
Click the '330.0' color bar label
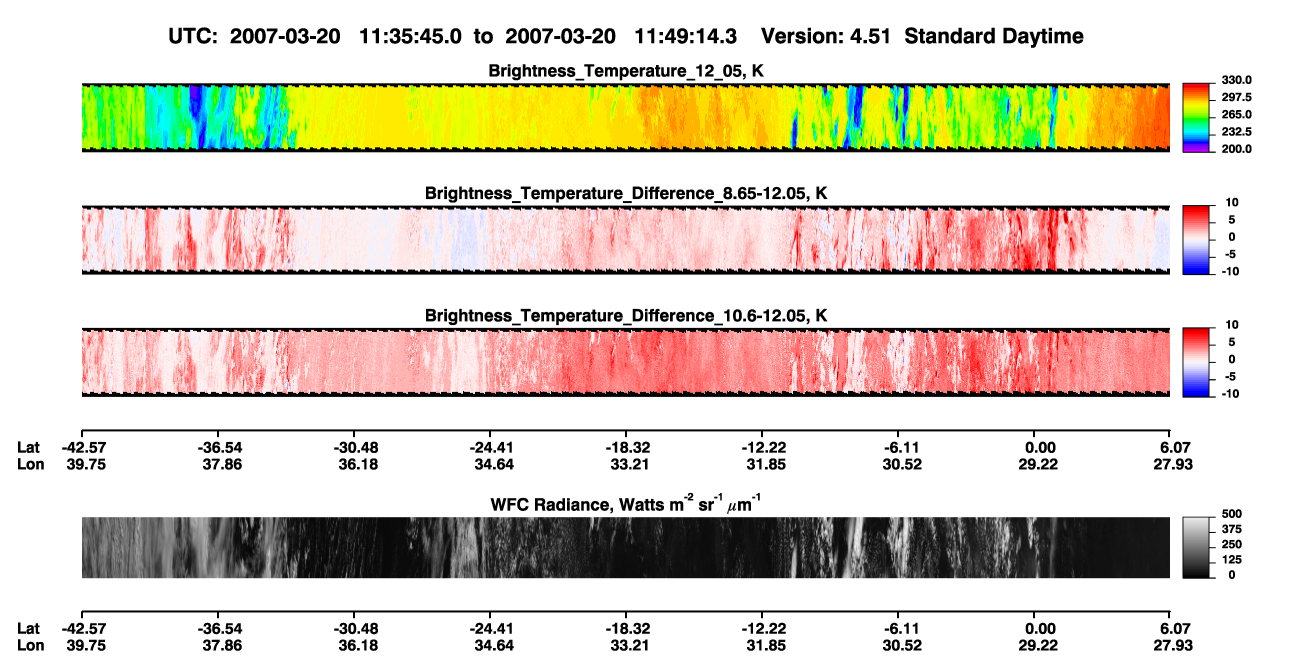(x=1238, y=80)
